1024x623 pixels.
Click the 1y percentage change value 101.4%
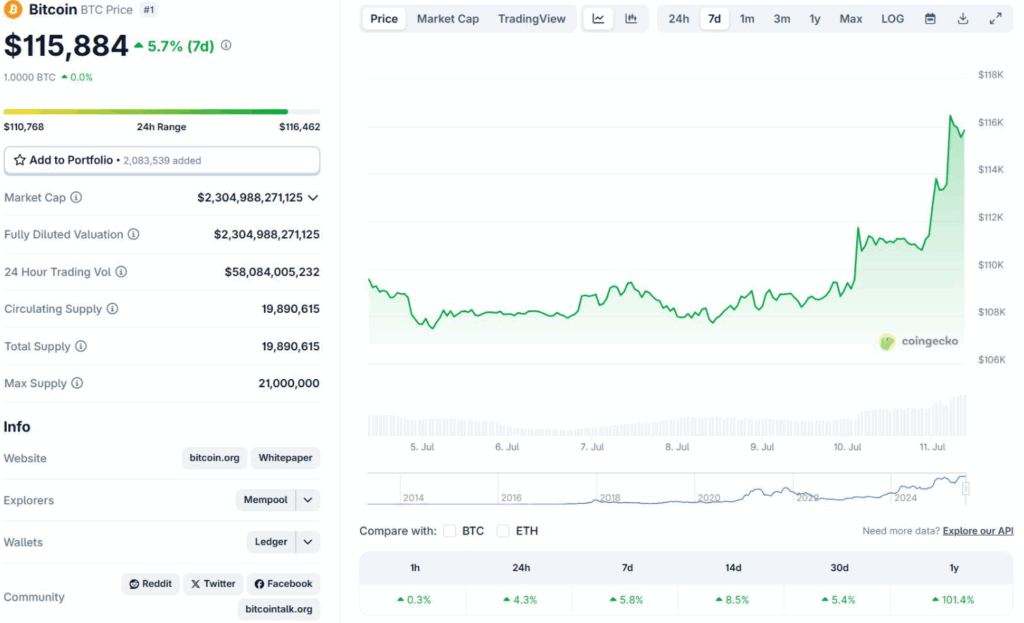point(953,599)
